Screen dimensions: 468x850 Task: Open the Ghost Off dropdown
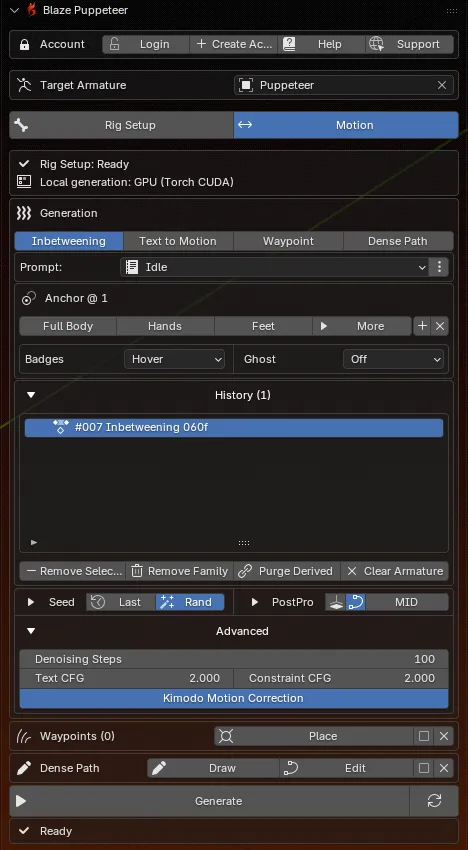coord(393,359)
